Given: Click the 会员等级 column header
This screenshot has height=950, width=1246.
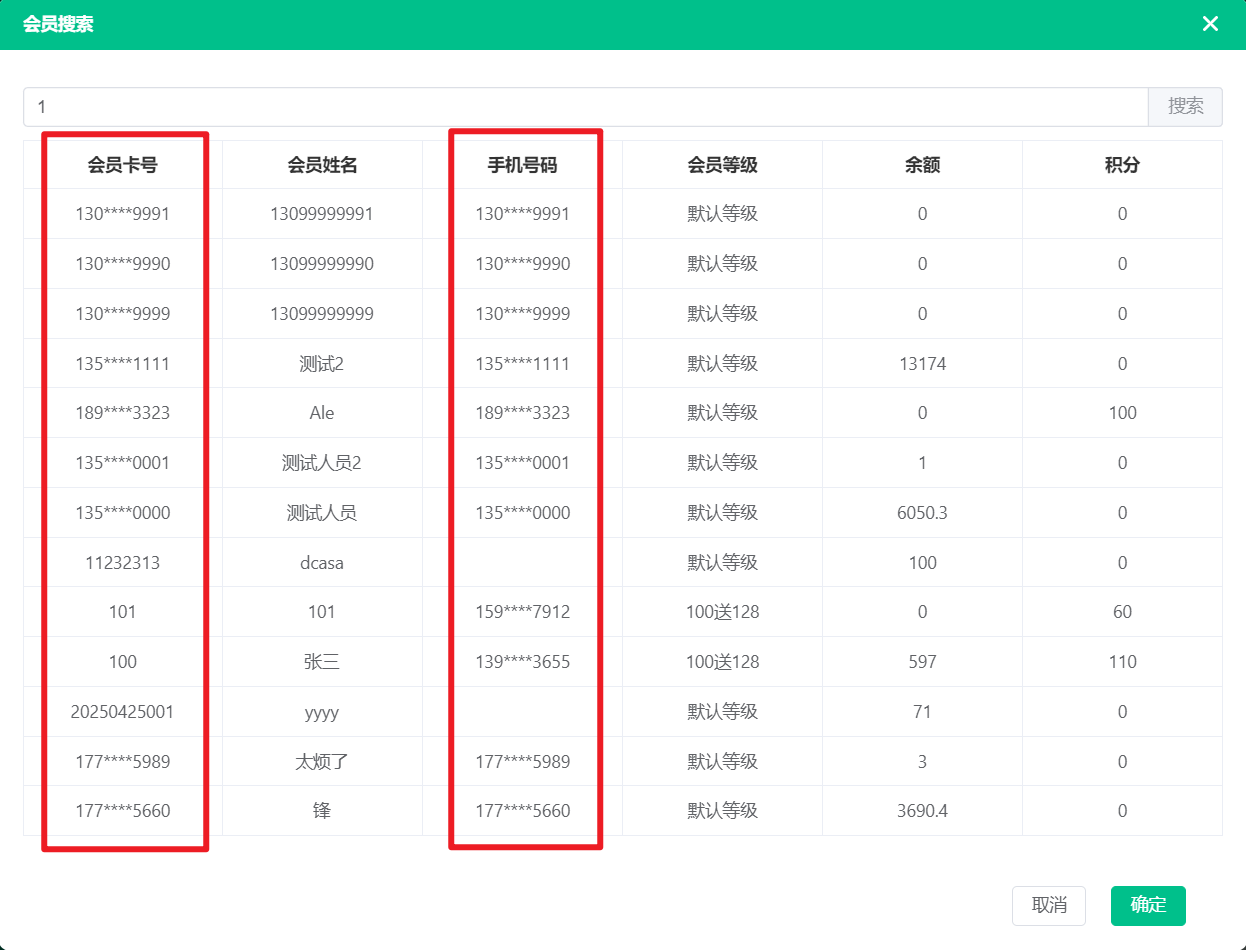Looking at the screenshot, I should (x=722, y=165).
